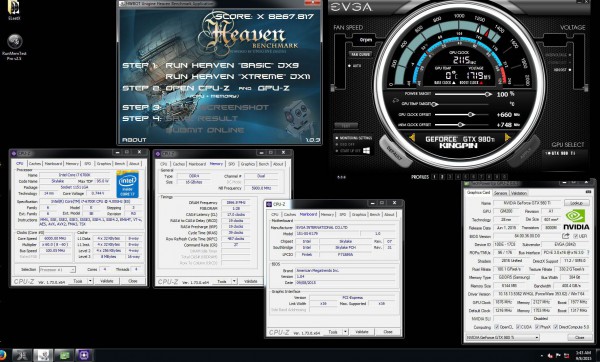Click the Lookup button in GPU-Z
Viewport: 600px width, 362px height.
click(576, 203)
